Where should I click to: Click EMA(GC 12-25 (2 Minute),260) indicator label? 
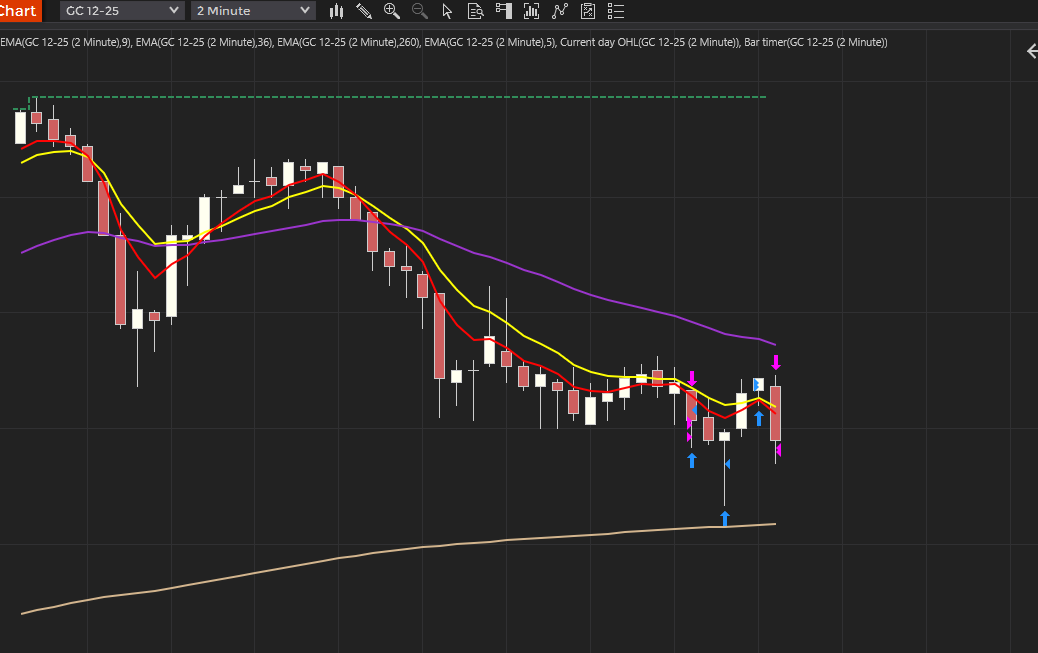(348, 42)
